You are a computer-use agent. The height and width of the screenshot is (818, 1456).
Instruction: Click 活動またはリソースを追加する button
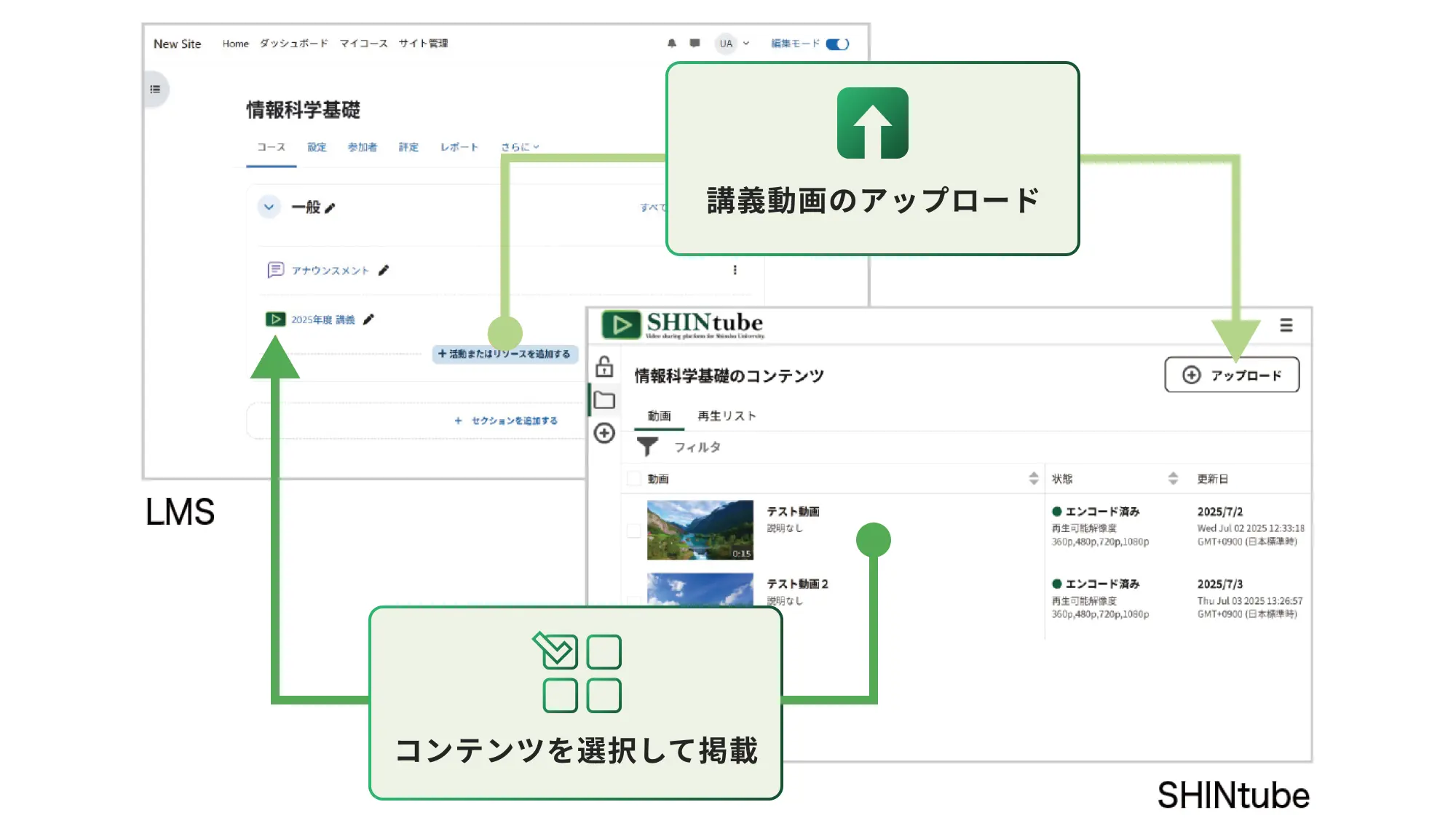tap(505, 355)
